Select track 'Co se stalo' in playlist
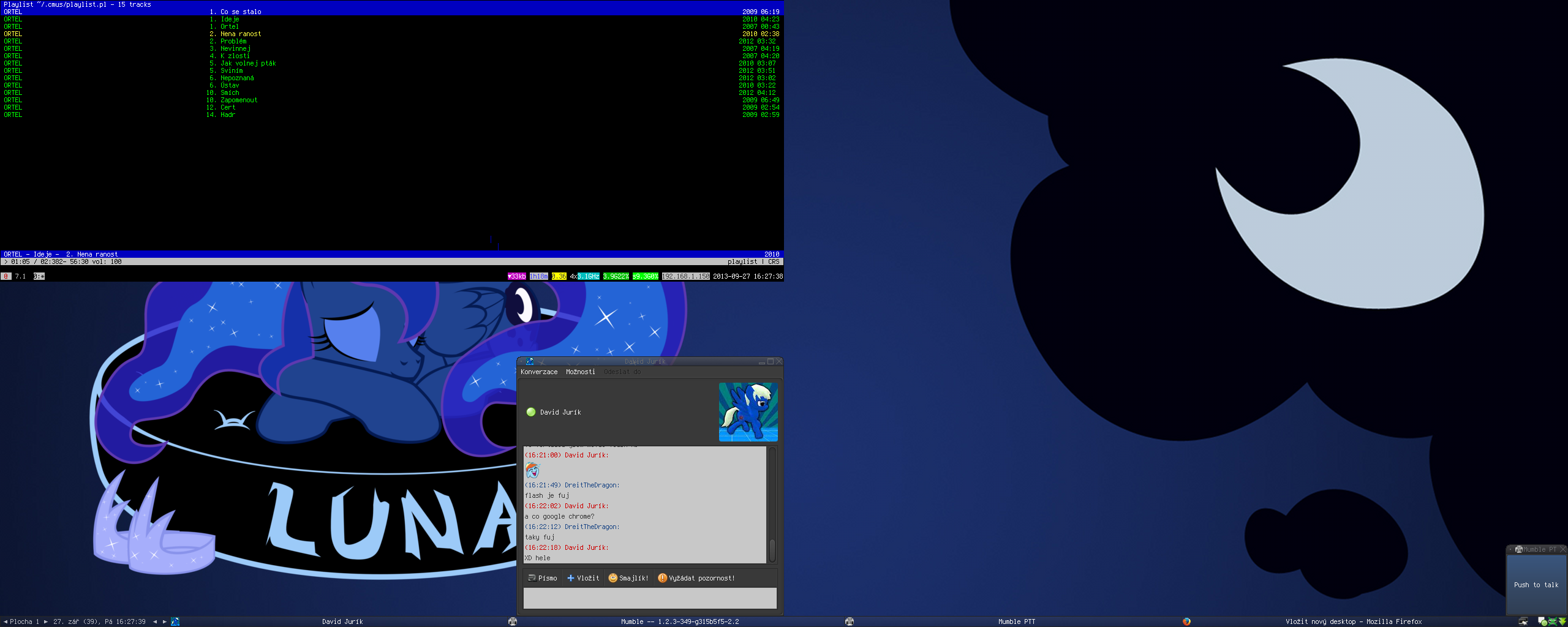 (x=392, y=12)
